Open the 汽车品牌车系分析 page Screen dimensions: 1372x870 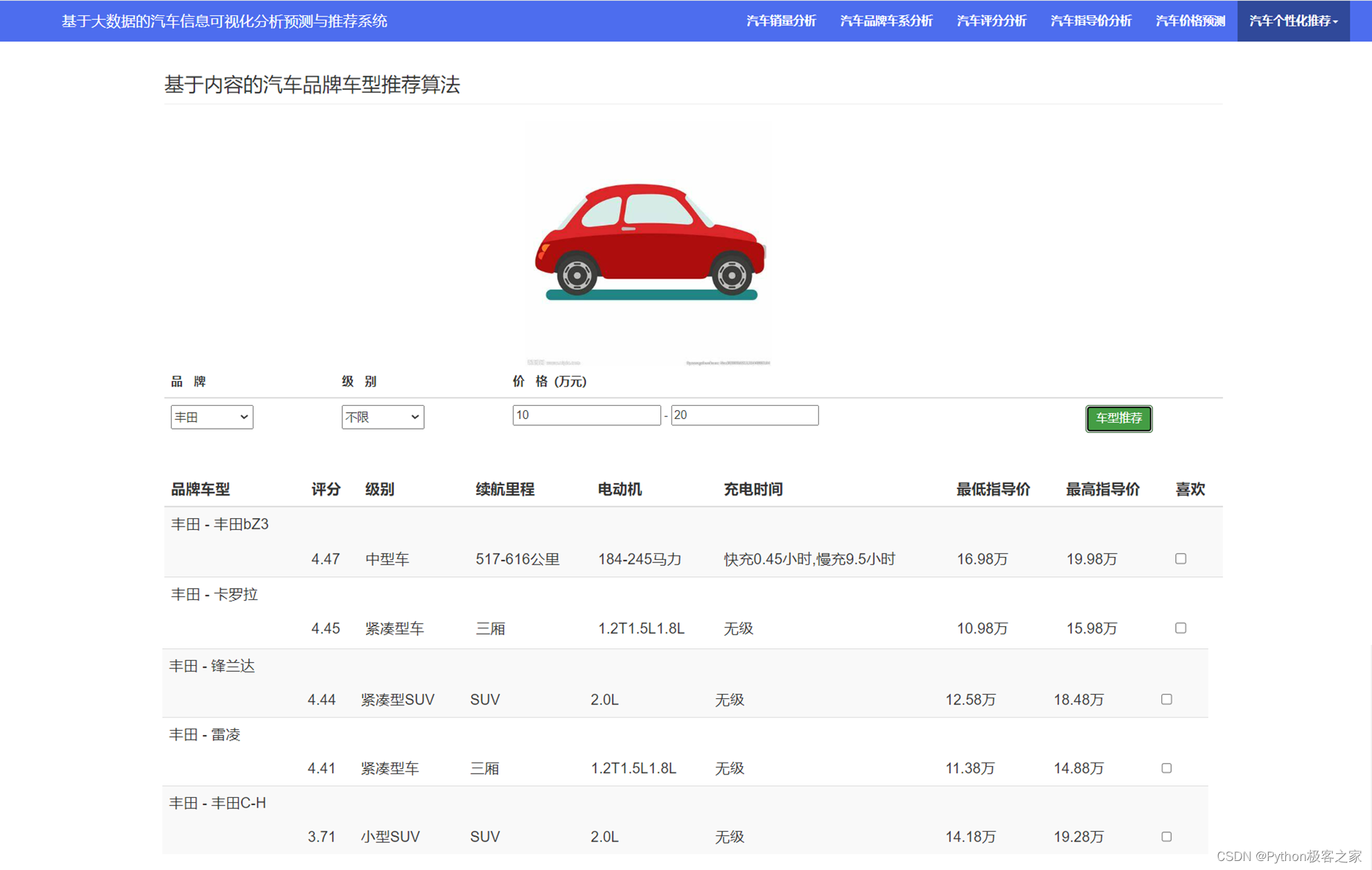coord(886,21)
